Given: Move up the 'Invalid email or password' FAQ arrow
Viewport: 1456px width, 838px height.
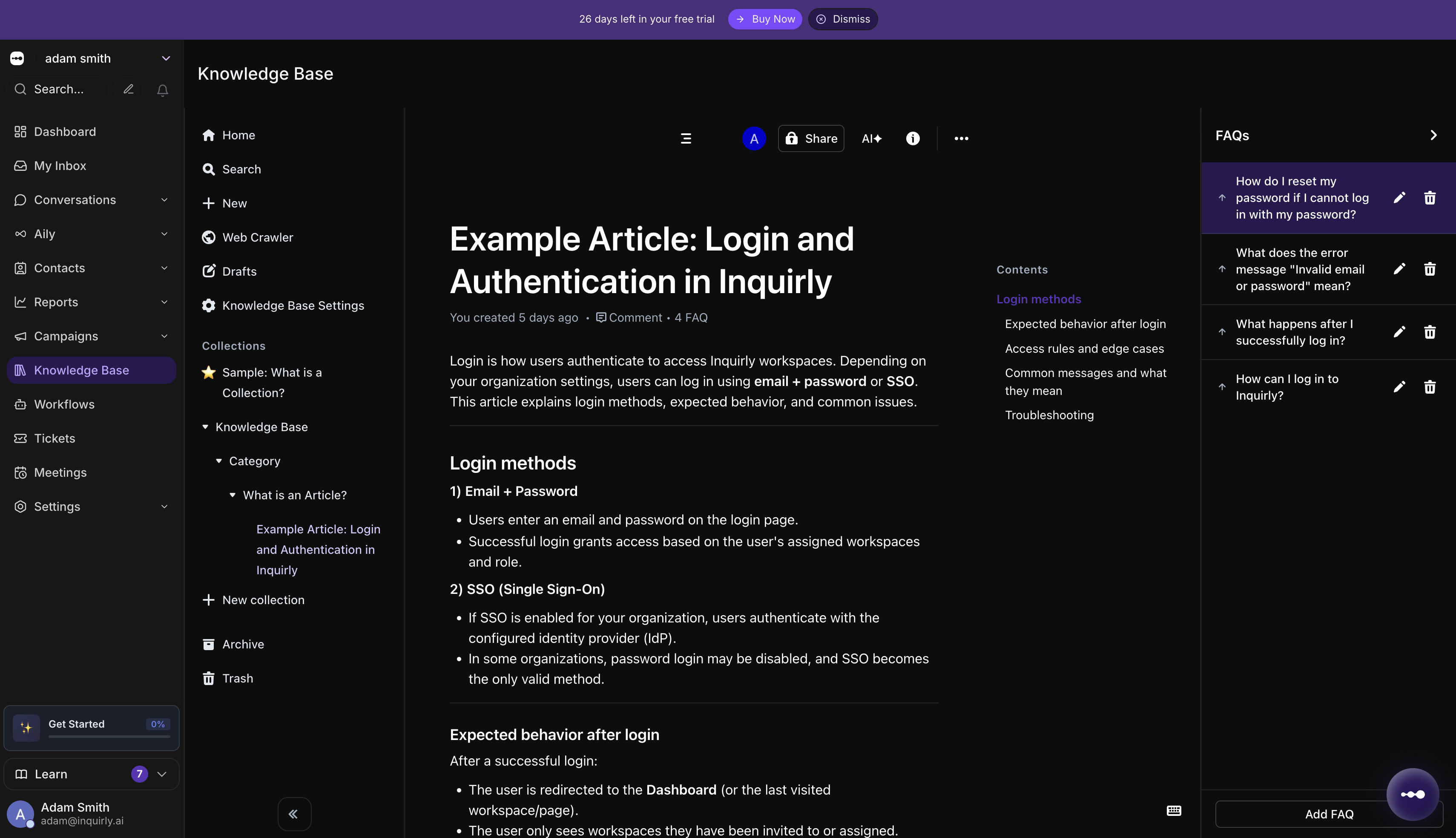Looking at the screenshot, I should tap(1222, 269).
